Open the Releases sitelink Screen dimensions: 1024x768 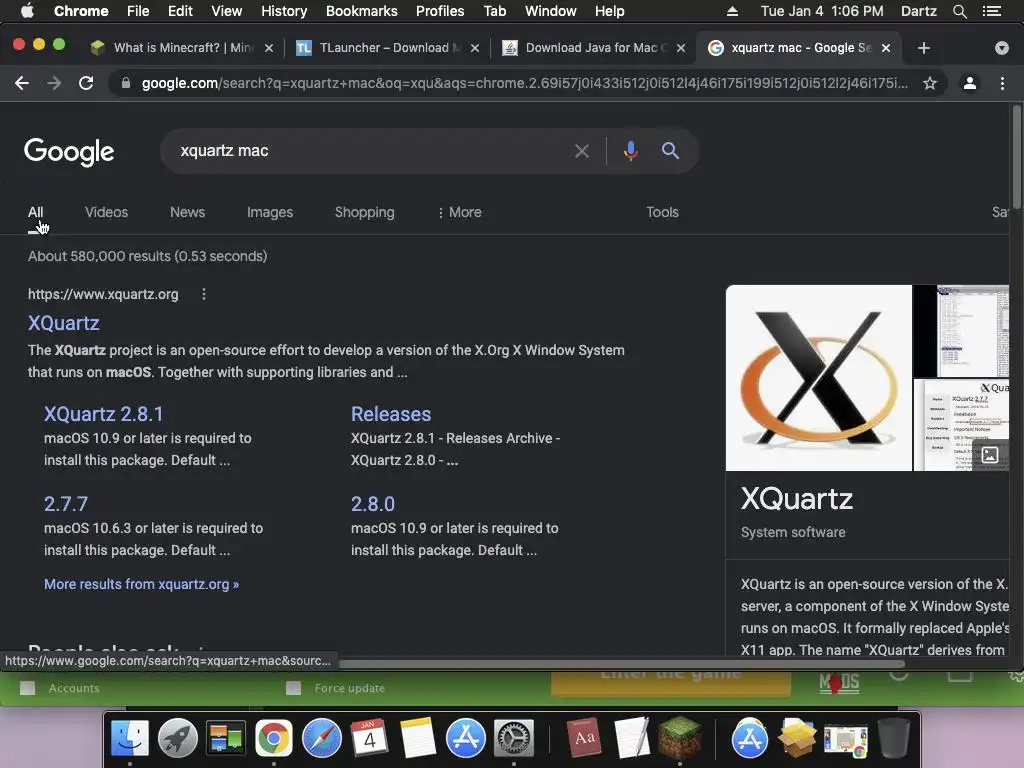click(391, 414)
